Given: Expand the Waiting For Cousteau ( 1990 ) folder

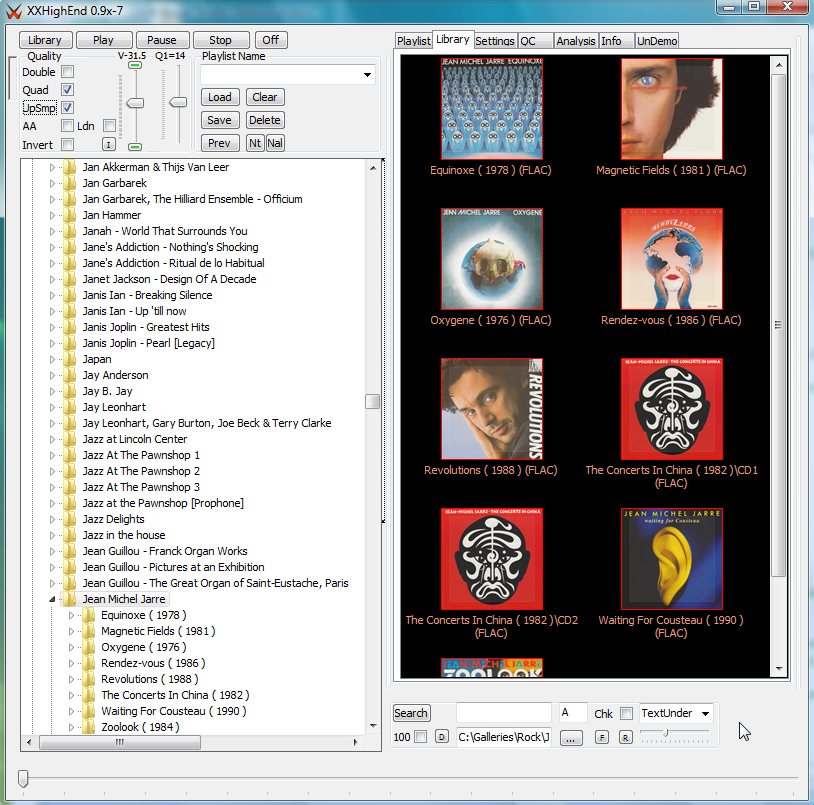Looking at the screenshot, I should [72, 711].
